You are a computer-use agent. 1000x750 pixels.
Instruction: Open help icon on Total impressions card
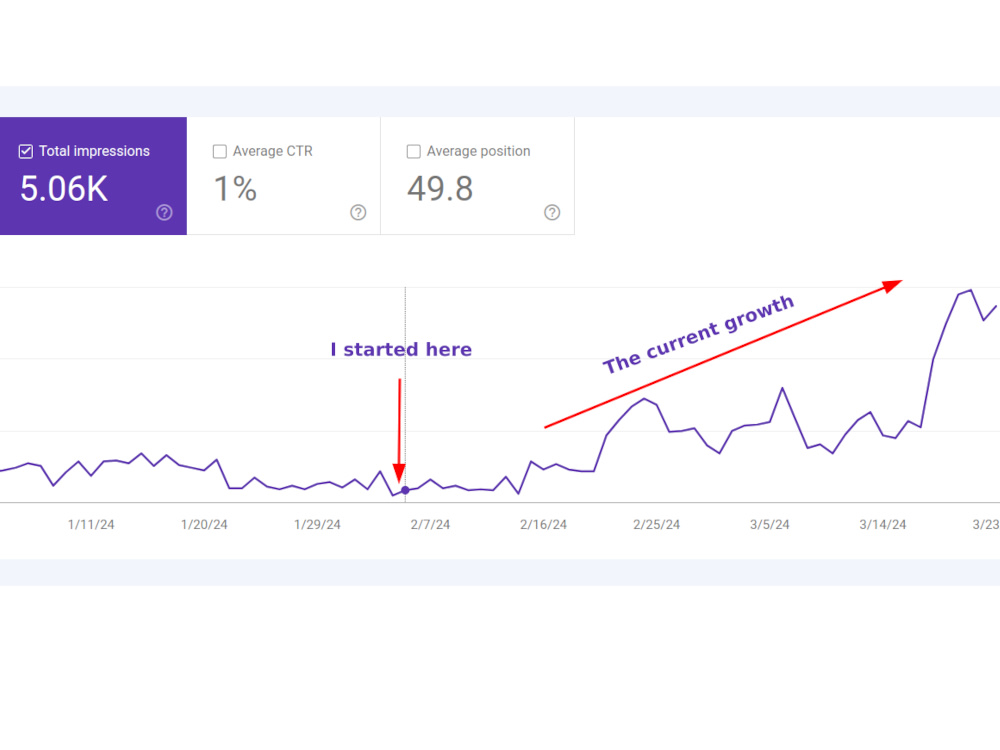click(165, 212)
